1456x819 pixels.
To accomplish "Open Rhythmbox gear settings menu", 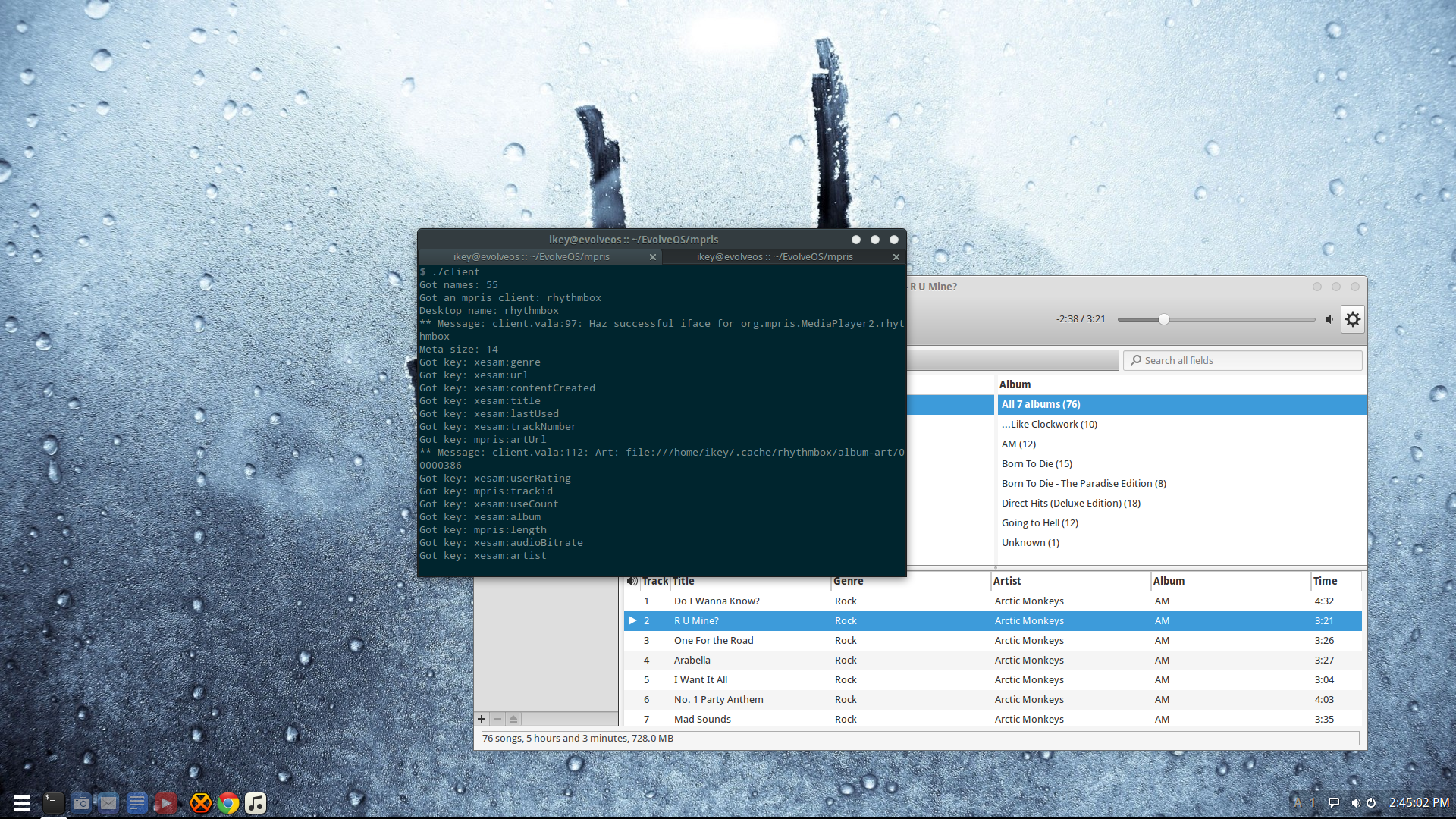I will tap(1353, 319).
